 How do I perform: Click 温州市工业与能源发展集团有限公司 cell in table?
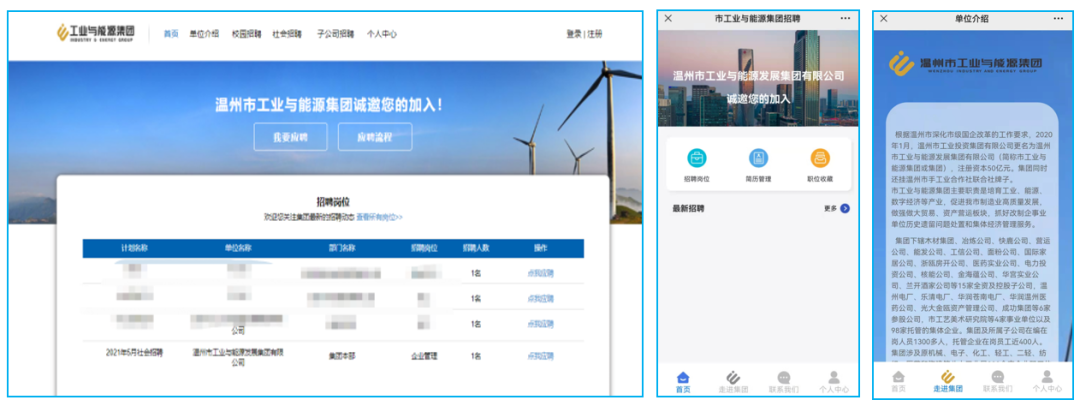pos(238,357)
